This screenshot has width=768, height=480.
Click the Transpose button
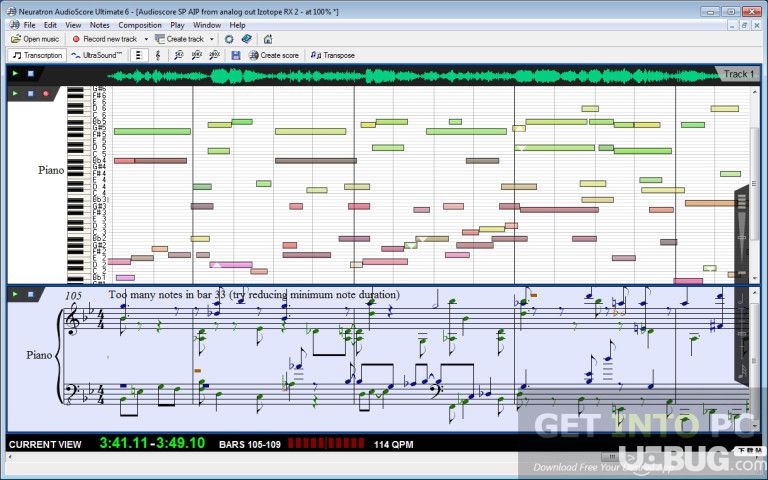coord(333,55)
